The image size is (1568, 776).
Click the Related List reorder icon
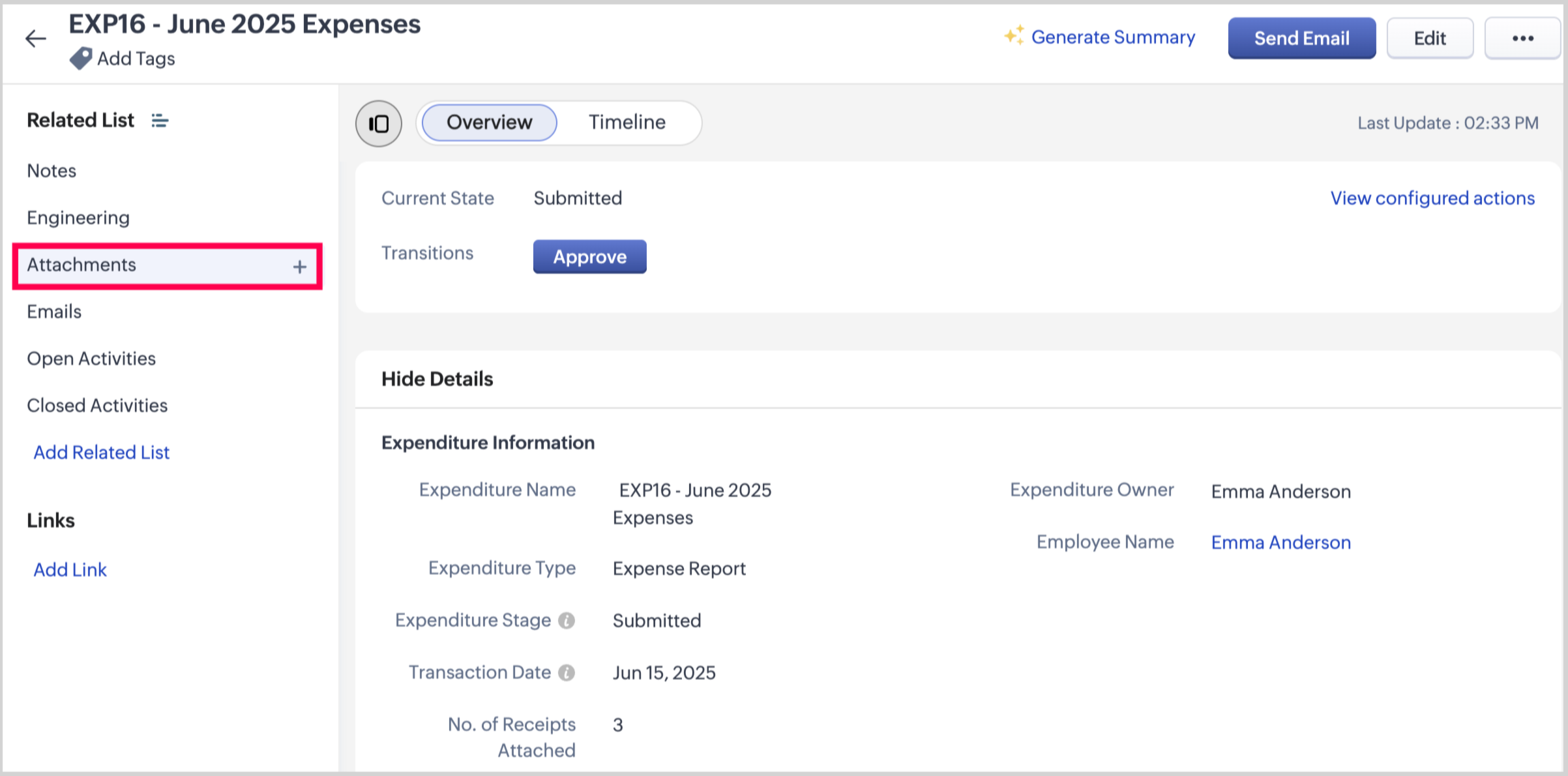point(160,121)
